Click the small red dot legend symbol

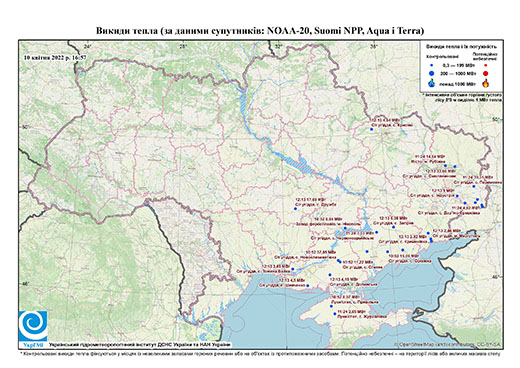click(486, 66)
